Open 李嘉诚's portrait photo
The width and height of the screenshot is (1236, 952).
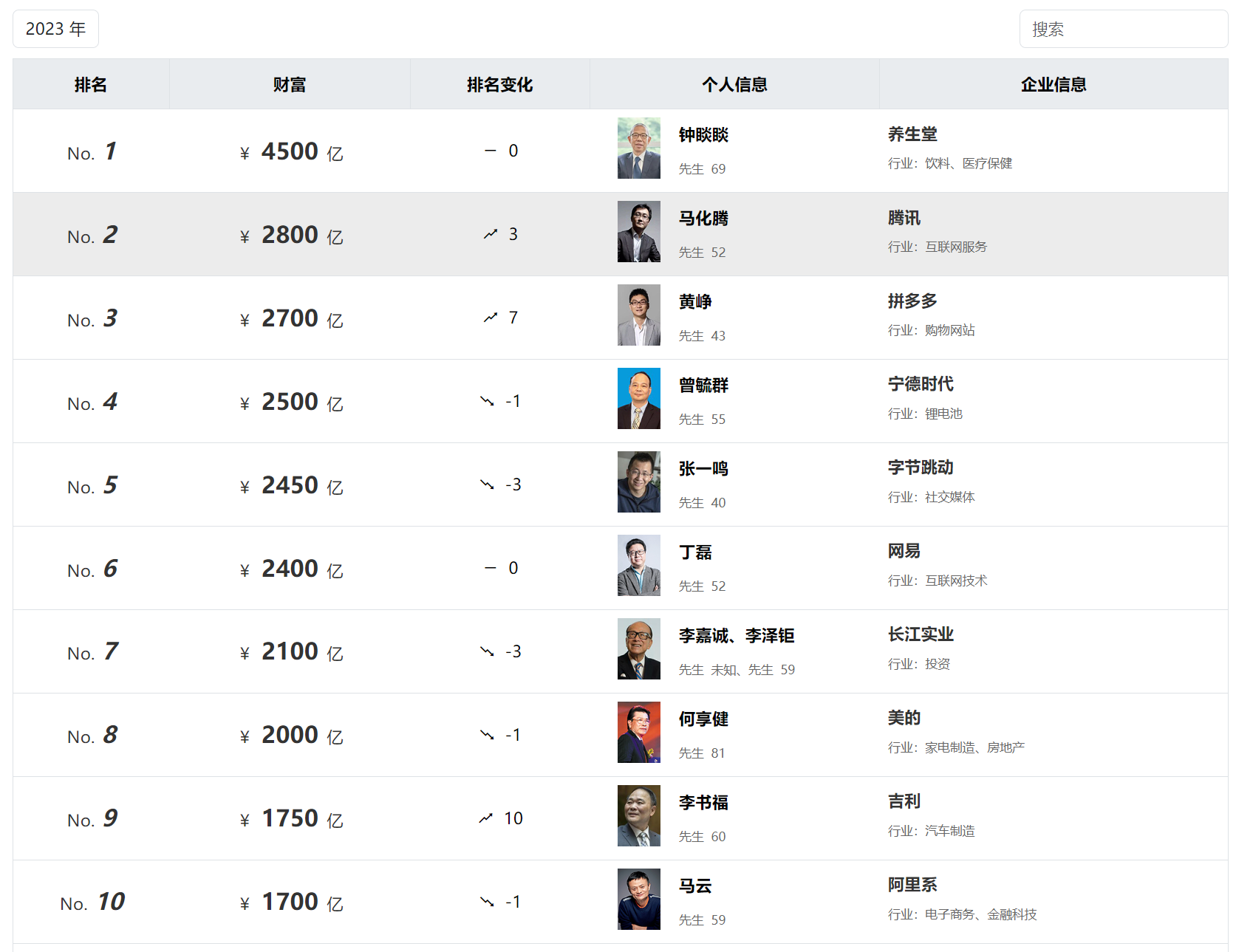click(x=638, y=649)
